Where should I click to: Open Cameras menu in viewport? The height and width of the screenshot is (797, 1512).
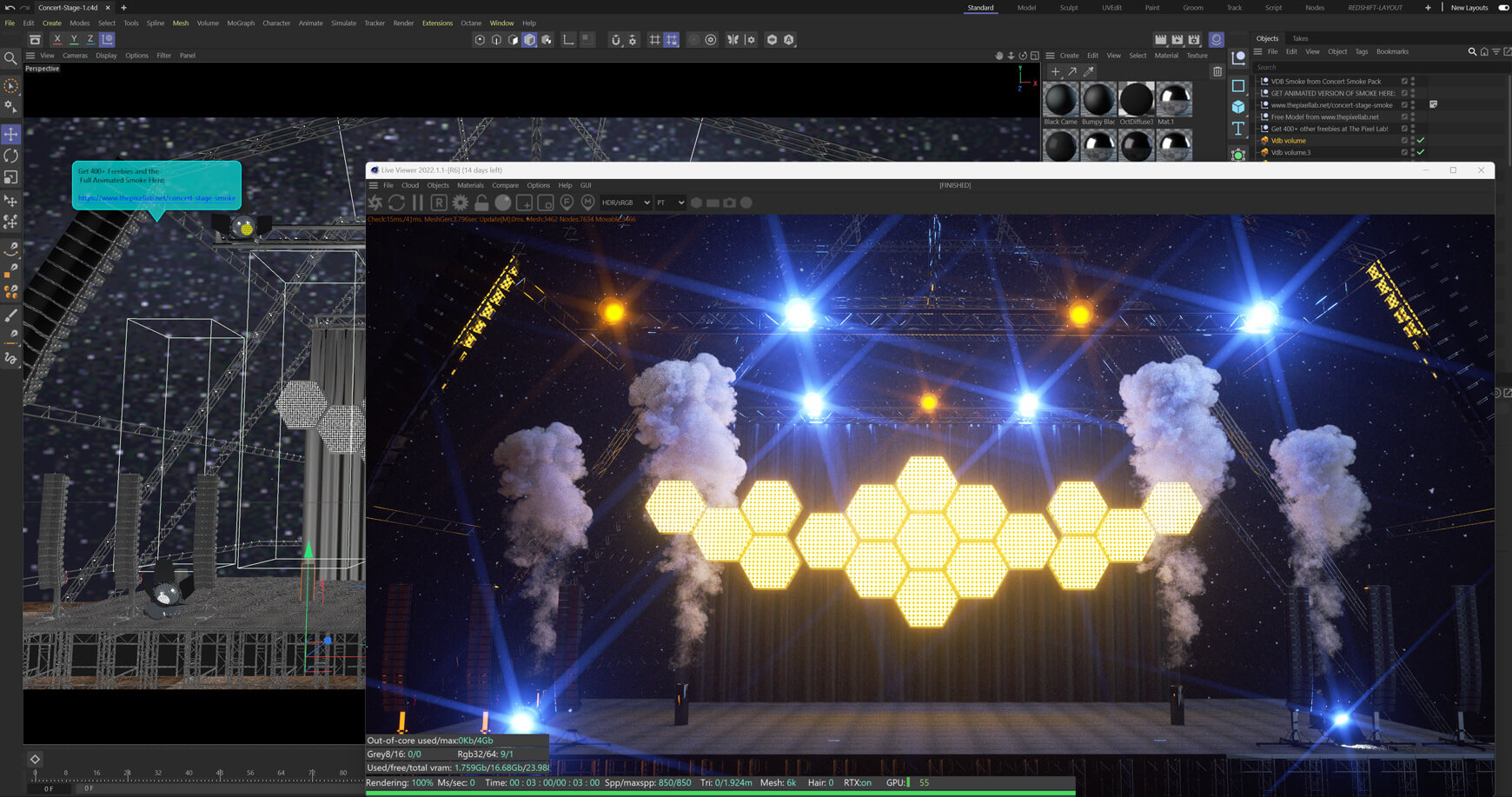pyautogui.click(x=75, y=56)
